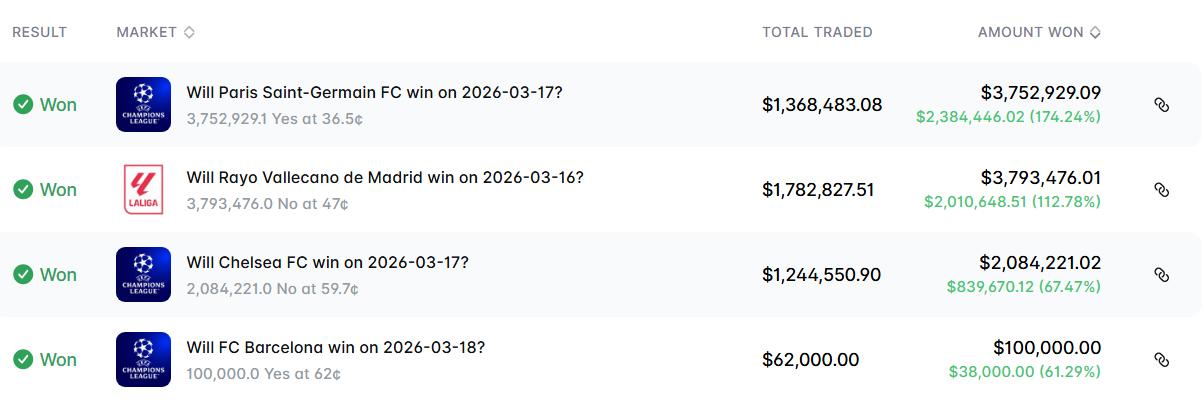Viewport: 1203px width, 404px height.
Task: Open 'Will FC Barcelona win' market
Action: click(x=335, y=347)
